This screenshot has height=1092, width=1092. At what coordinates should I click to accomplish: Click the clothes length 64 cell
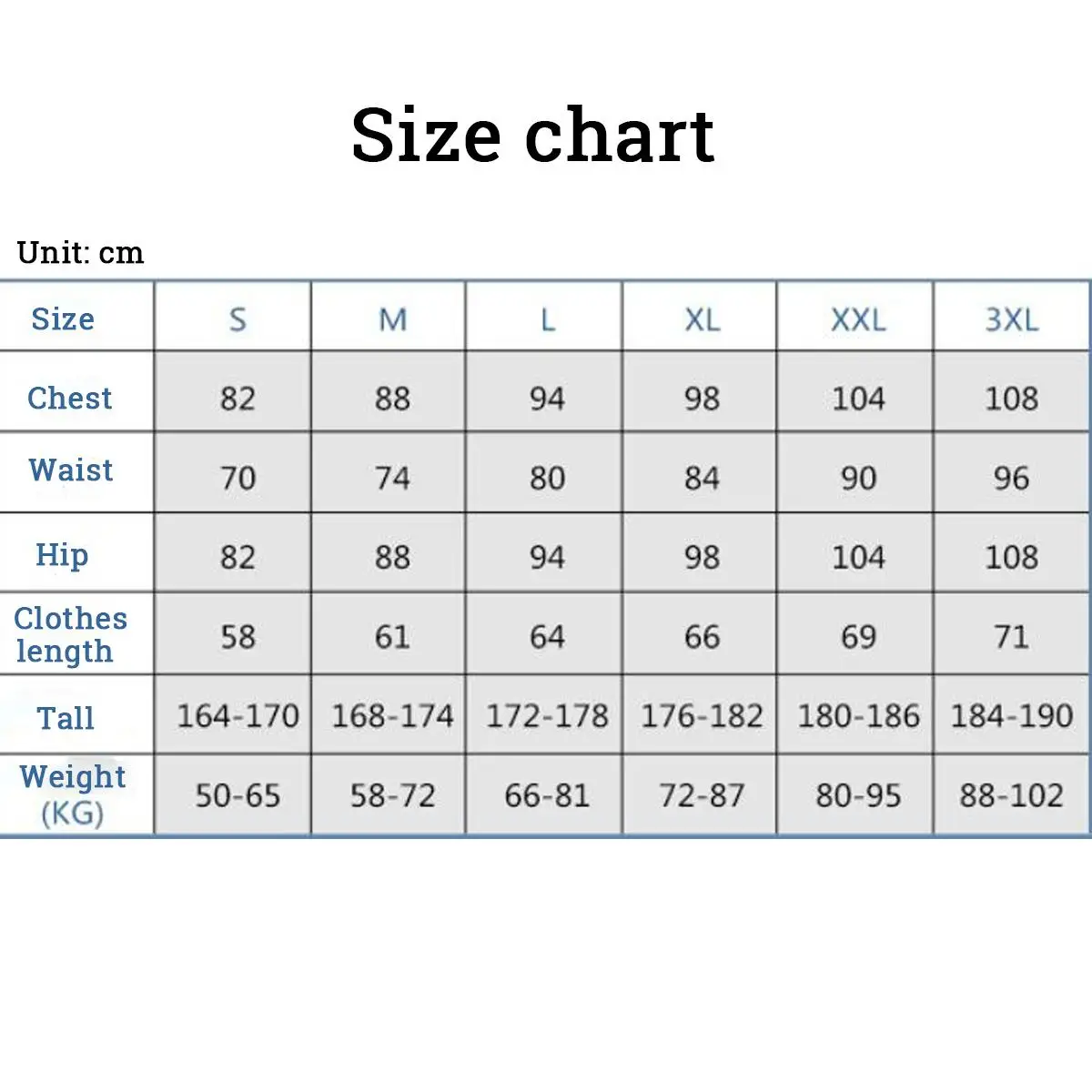(x=547, y=637)
